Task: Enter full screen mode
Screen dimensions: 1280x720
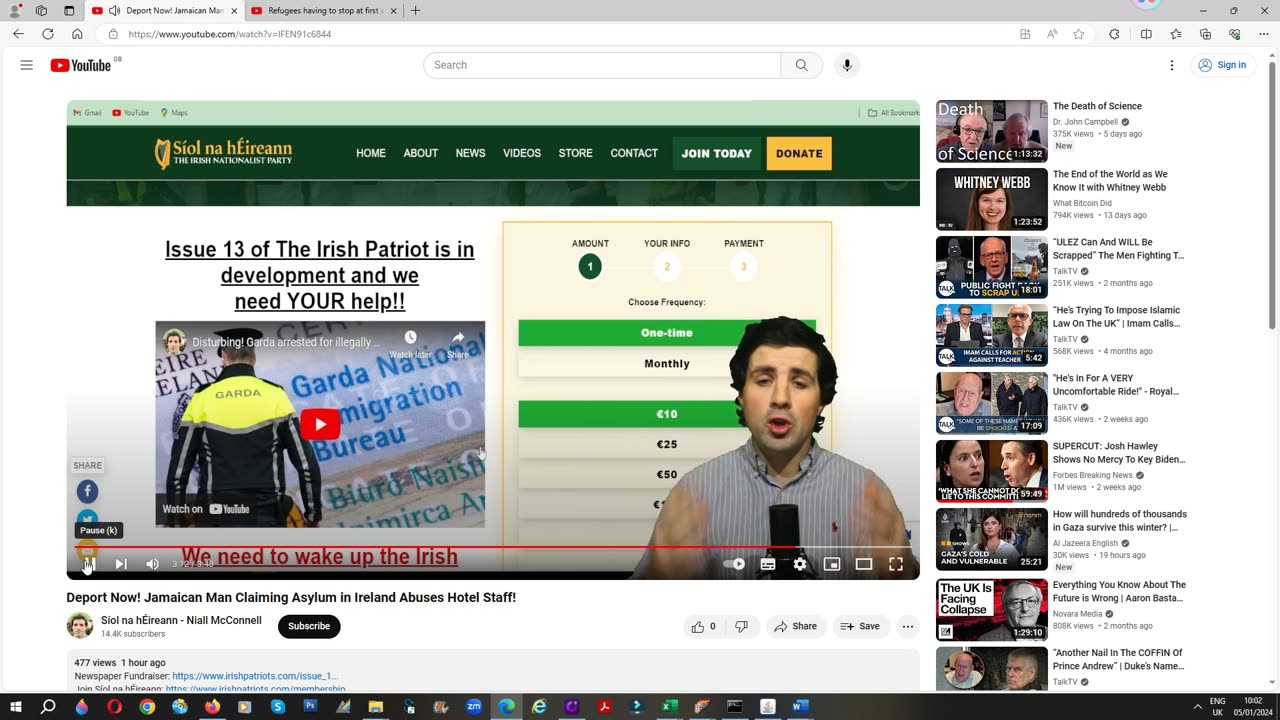Action: pos(896,564)
